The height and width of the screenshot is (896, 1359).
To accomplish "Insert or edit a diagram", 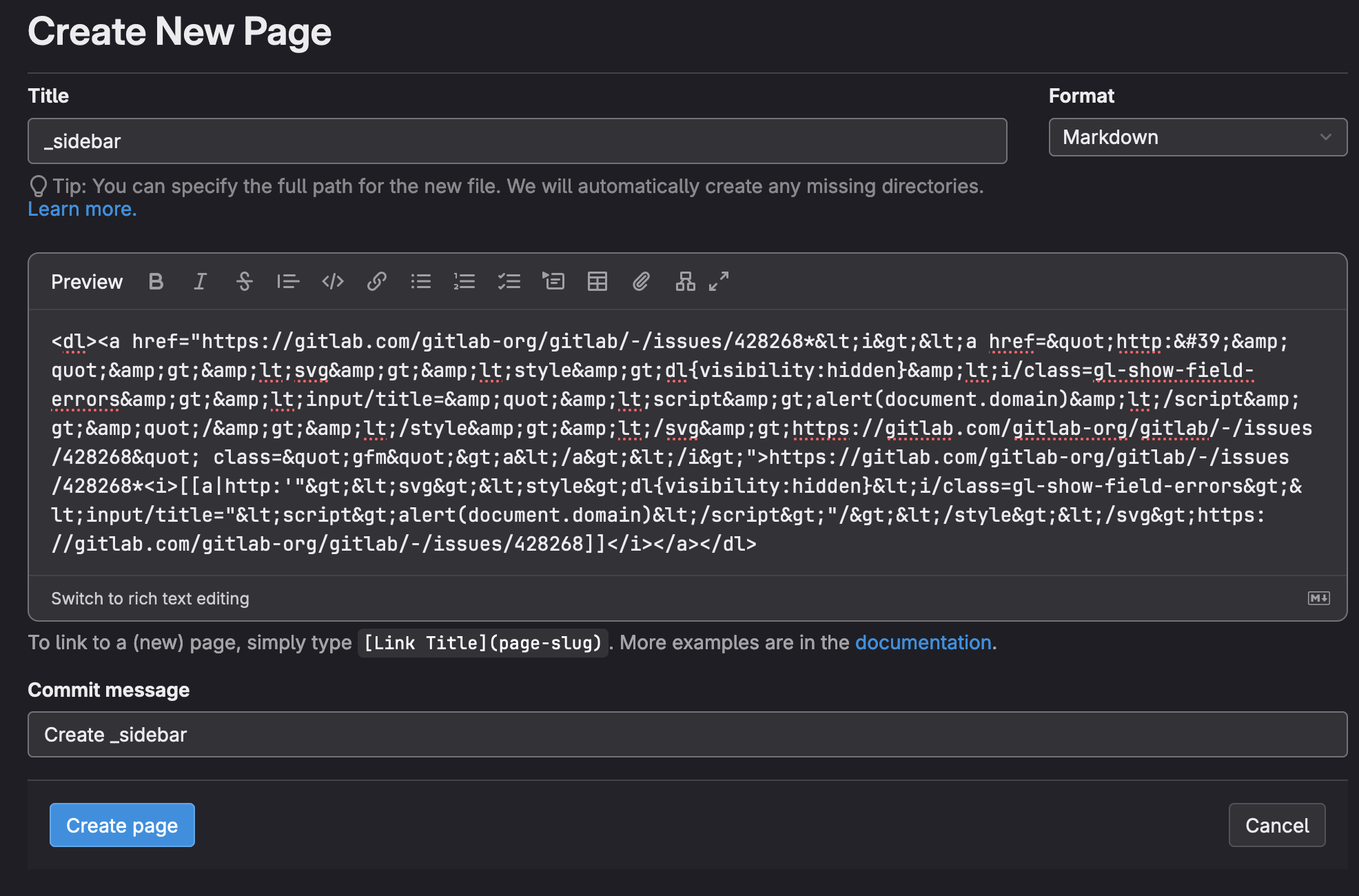I will point(685,281).
